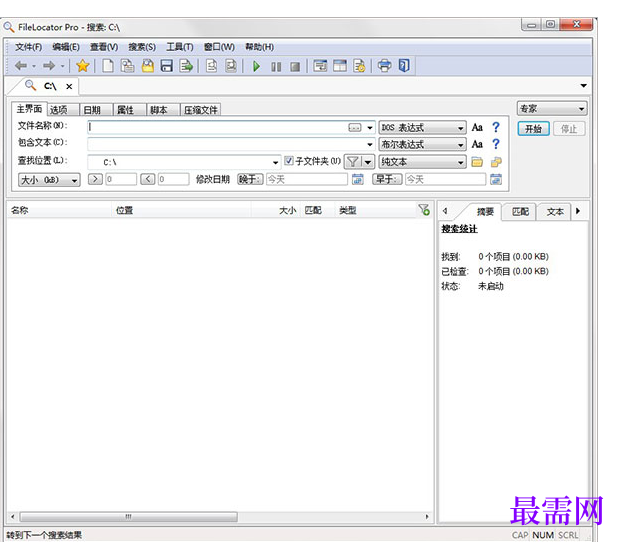
Task: Open Favorites star icon
Action: [83, 66]
